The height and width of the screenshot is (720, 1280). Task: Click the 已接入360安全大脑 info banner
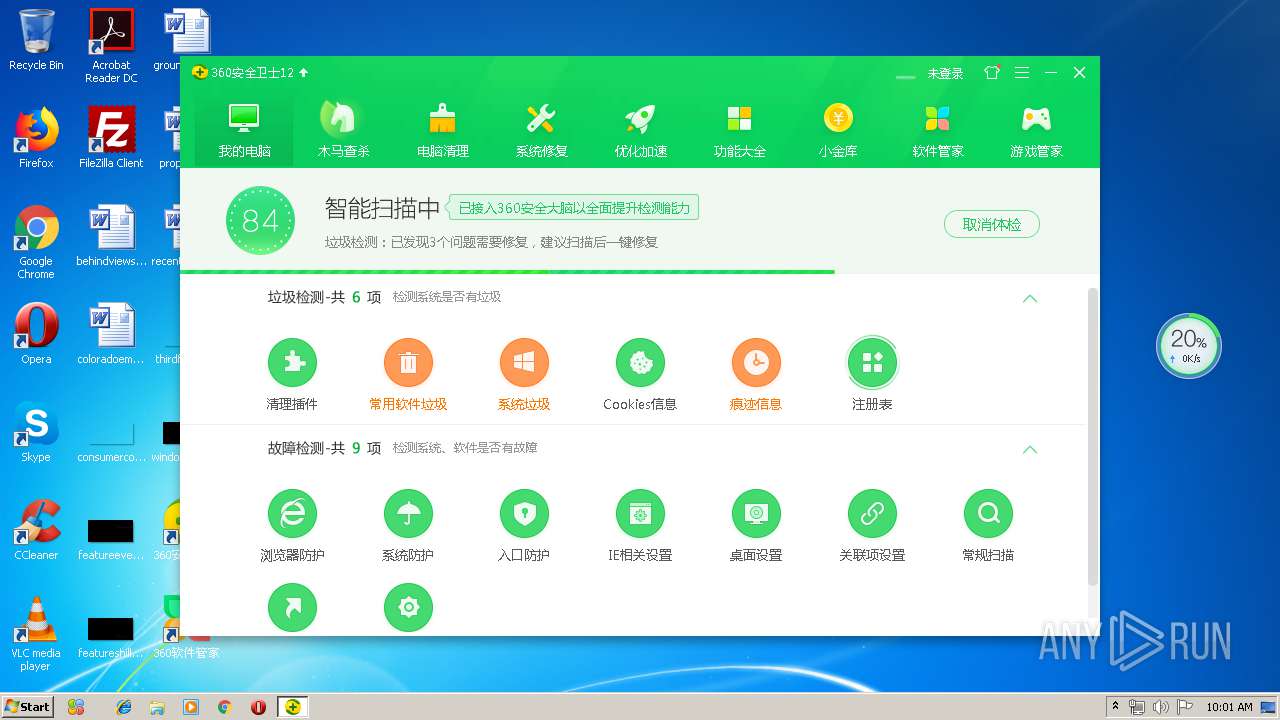[x=573, y=208]
